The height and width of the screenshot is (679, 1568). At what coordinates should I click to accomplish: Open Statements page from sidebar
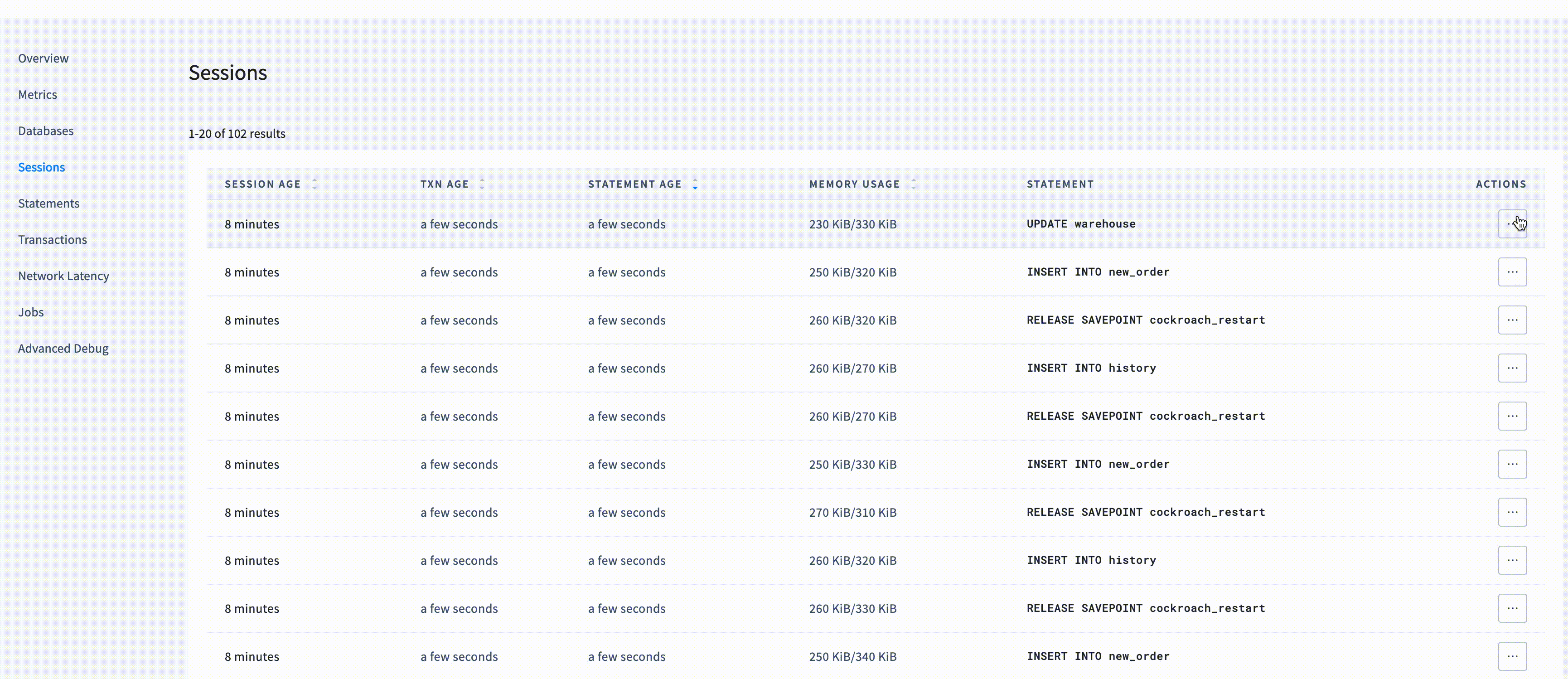point(48,204)
